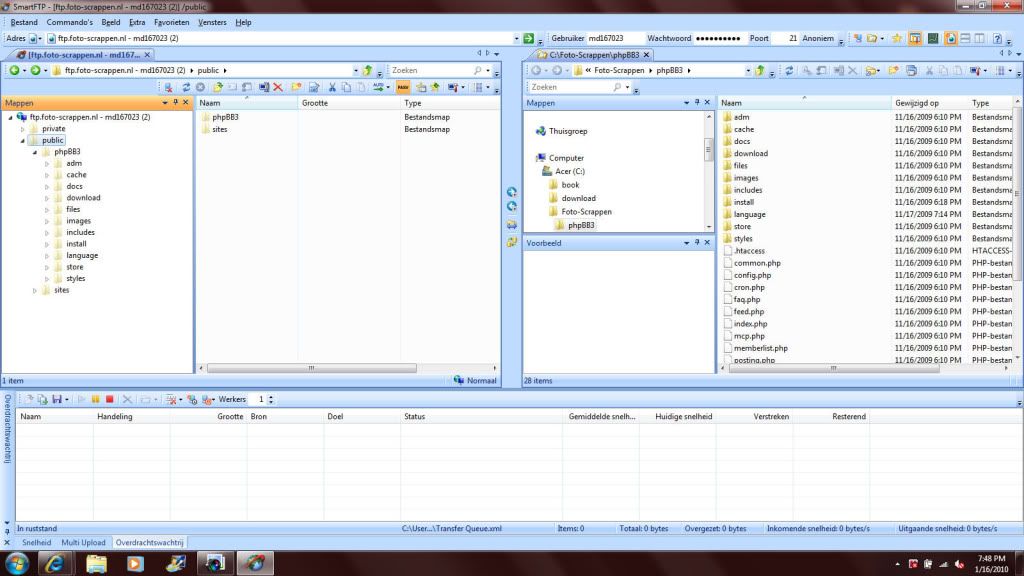Refresh the local phpBB3 folder listing
This screenshot has height=576, width=1024.
coord(789,70)
